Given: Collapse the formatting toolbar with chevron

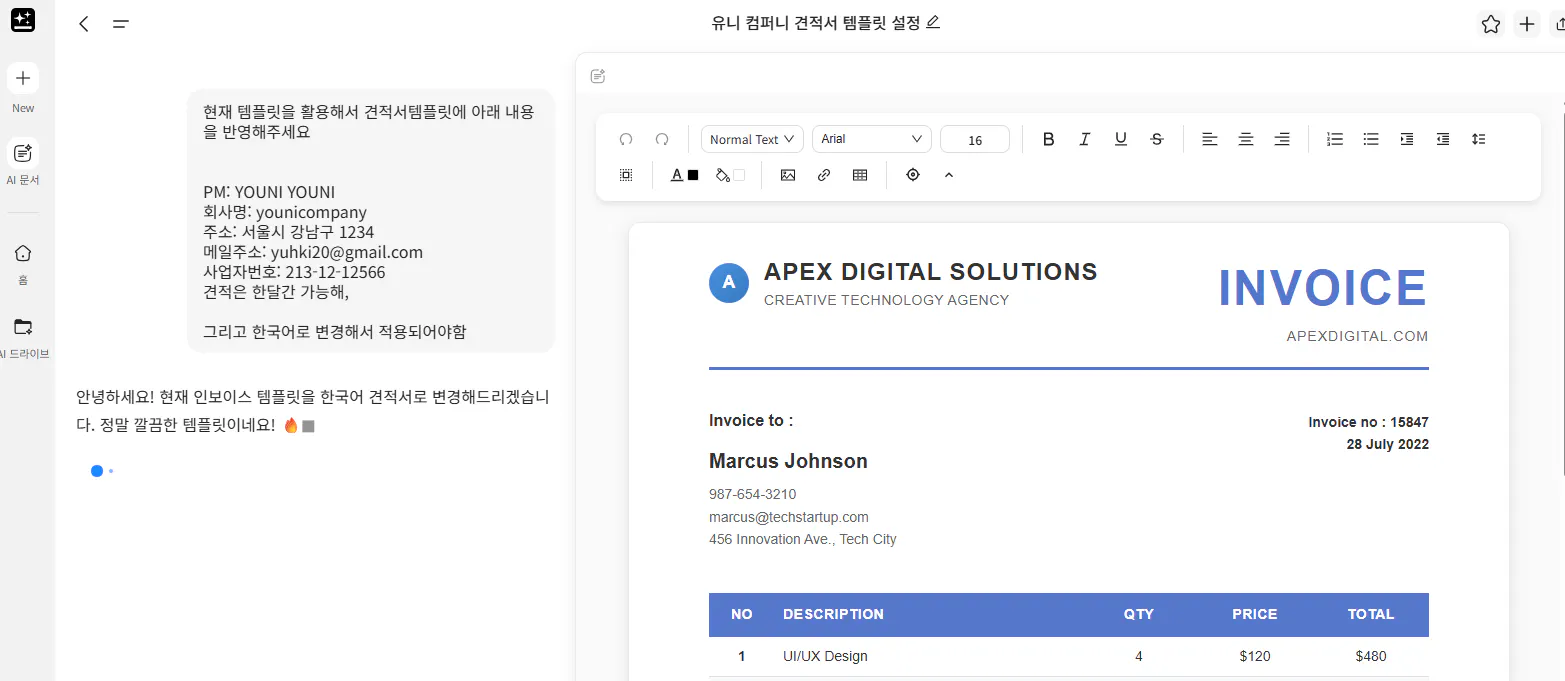Looking at the screenshot, I should point(949,175).
